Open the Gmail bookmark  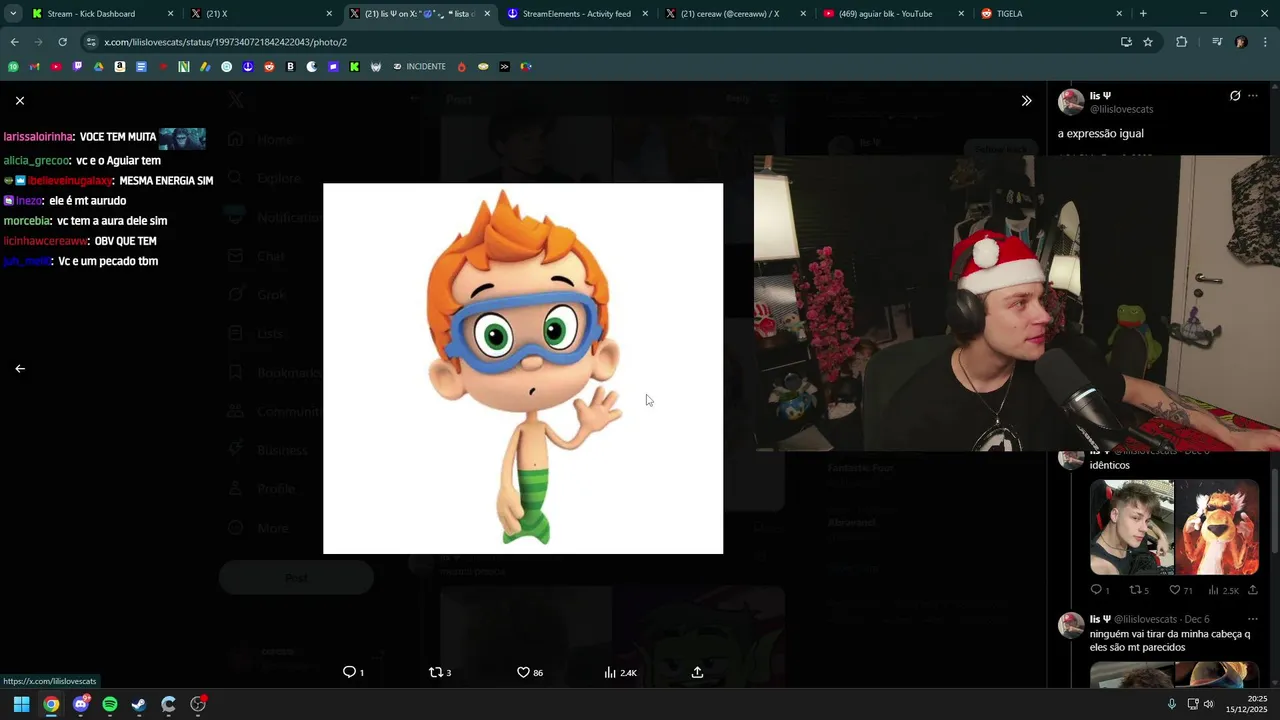coord(34,67)
